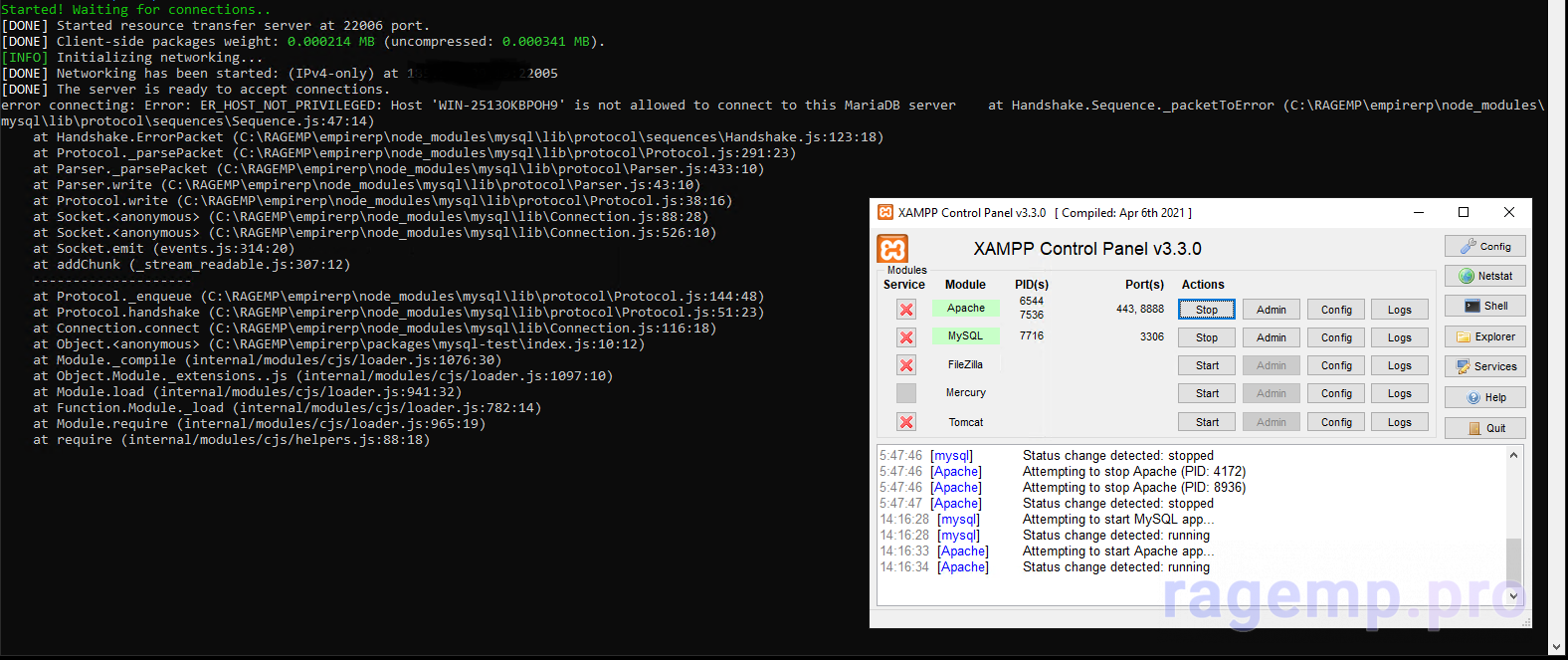1568x660 pixels.
Task: Minimize the XAMPP Control Panel window
Action: [x=1419, y=212]
